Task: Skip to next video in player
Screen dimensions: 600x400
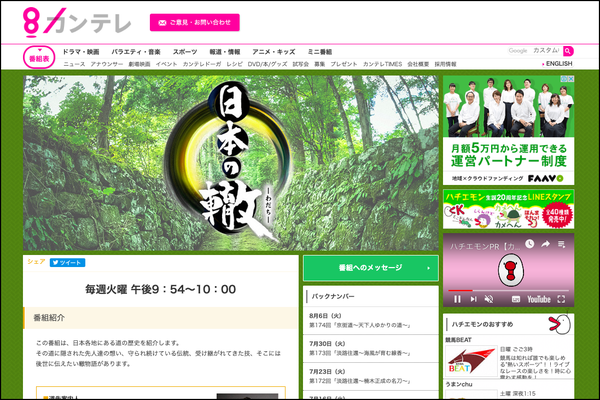Action: (x=474, y=298)
